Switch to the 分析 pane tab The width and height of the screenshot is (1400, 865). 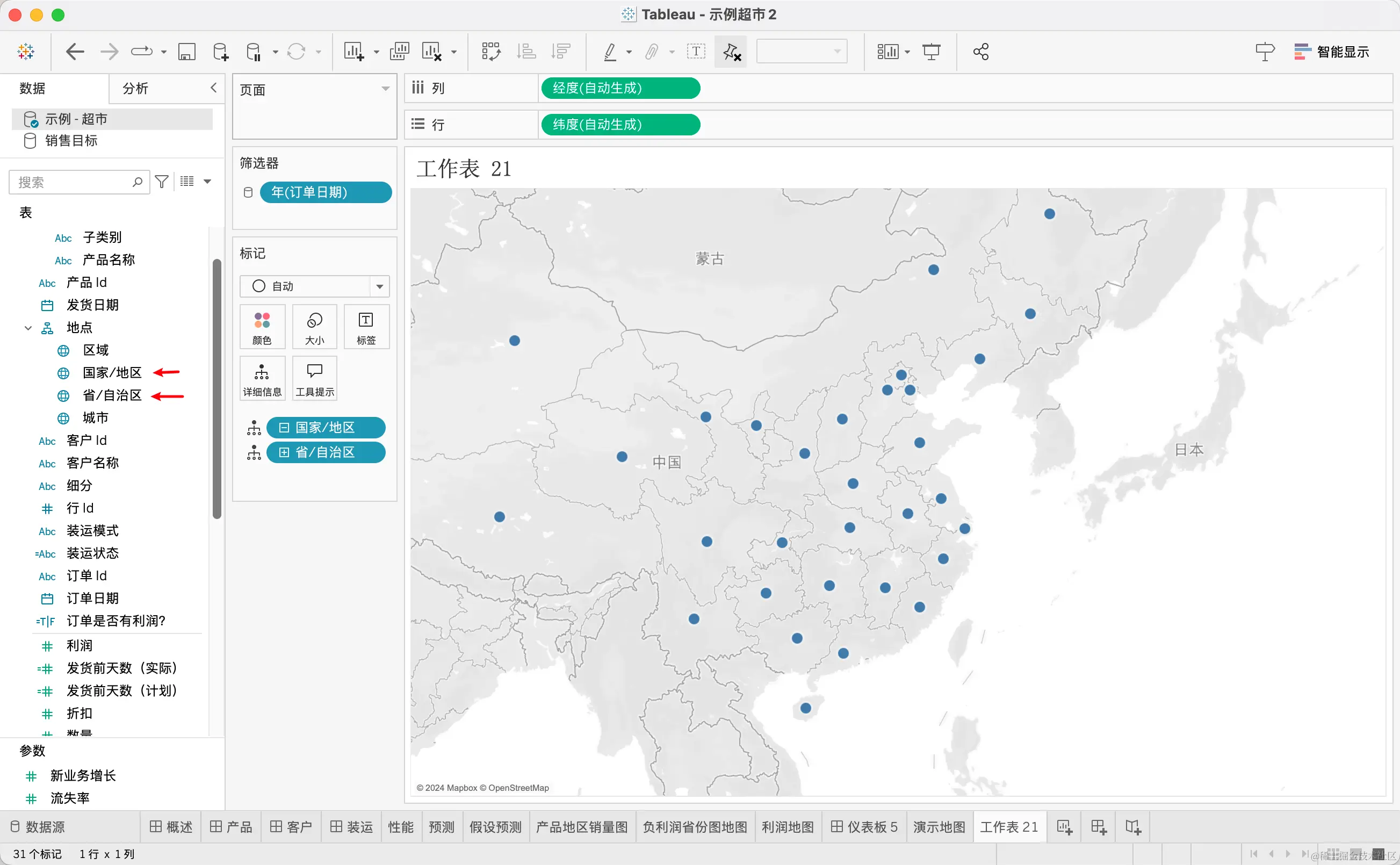pyautogui.click(x=135, y=88)
